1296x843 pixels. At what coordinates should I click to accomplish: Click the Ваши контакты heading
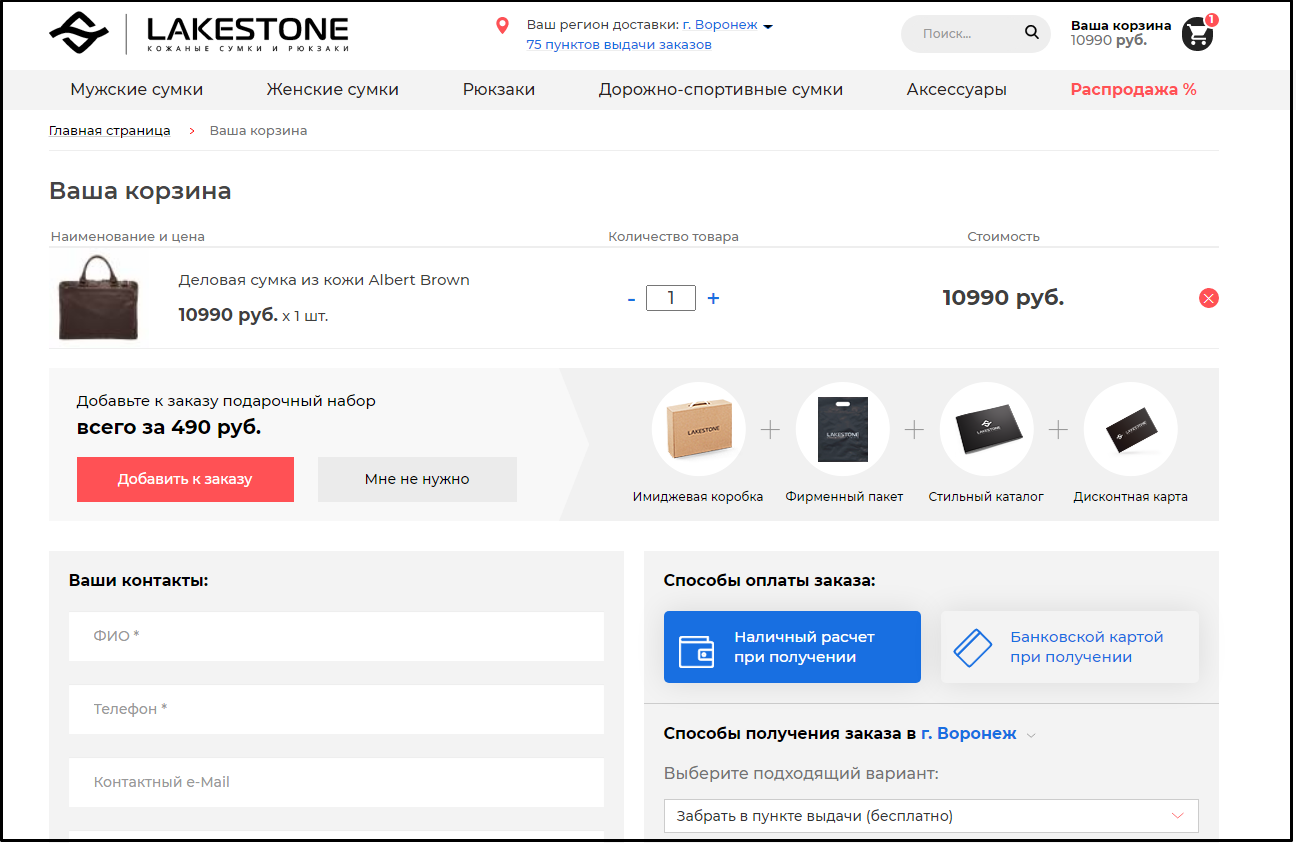(x=138, y=580)
